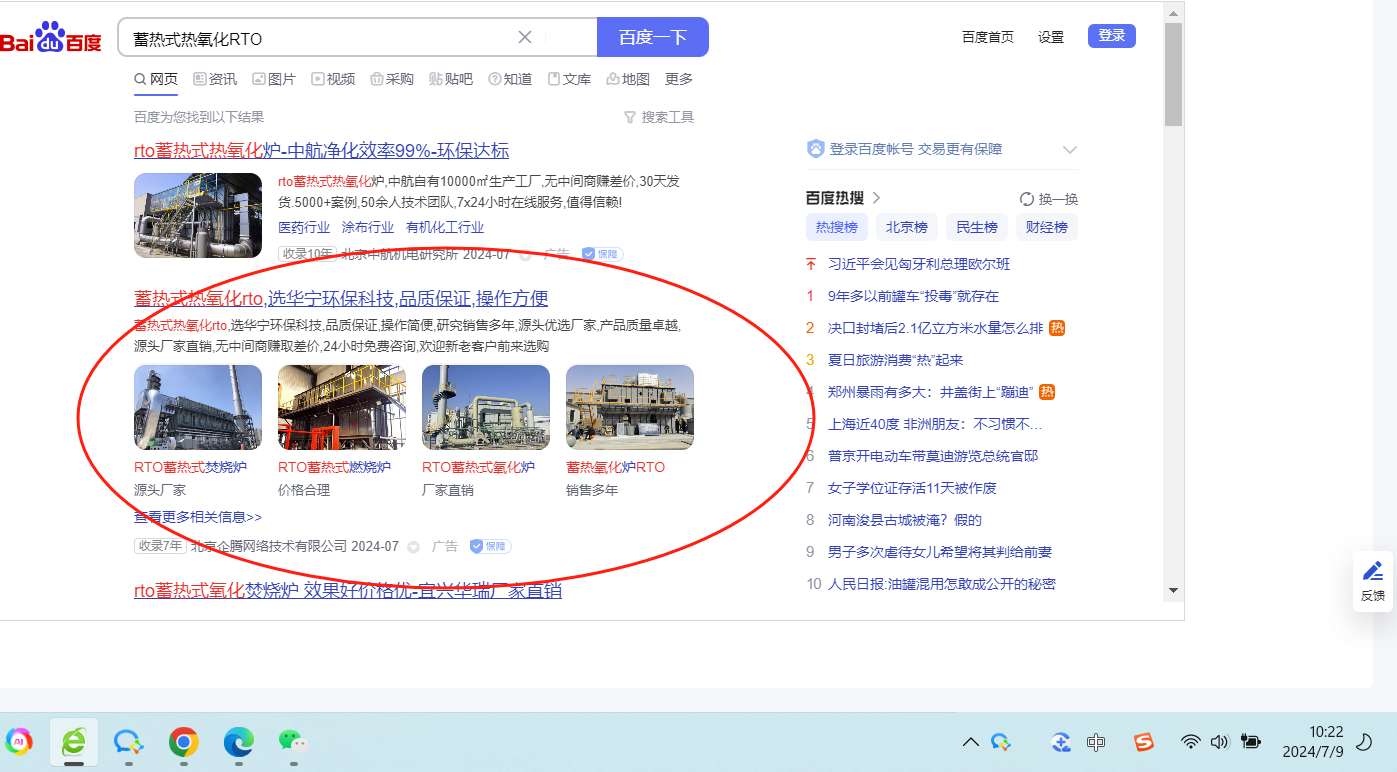
Task: Click the Sogou input method tray icon
Action: pos(1143,742)
